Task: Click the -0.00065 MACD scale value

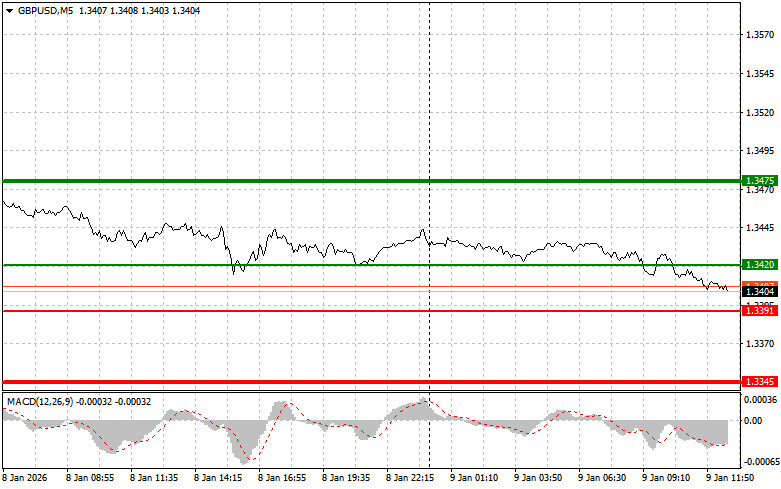Action: pos(761,462)
